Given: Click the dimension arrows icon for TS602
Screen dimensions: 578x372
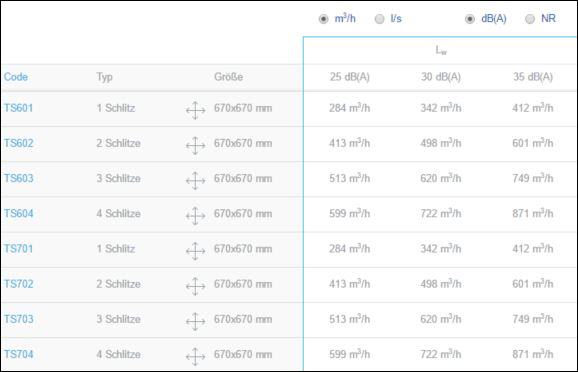Looking at the screenshot, I should click(x=195, y=145).
